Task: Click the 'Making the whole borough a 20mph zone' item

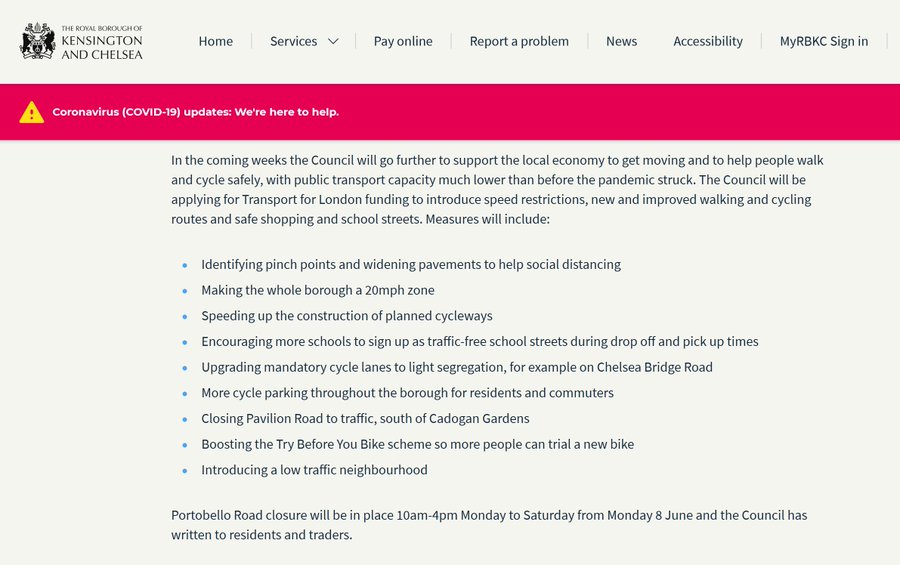Action: 318,290
